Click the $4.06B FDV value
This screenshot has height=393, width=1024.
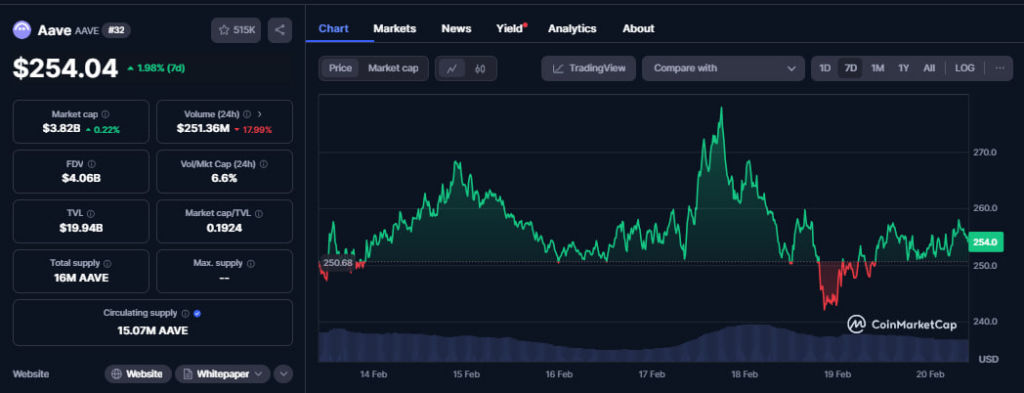81,178
